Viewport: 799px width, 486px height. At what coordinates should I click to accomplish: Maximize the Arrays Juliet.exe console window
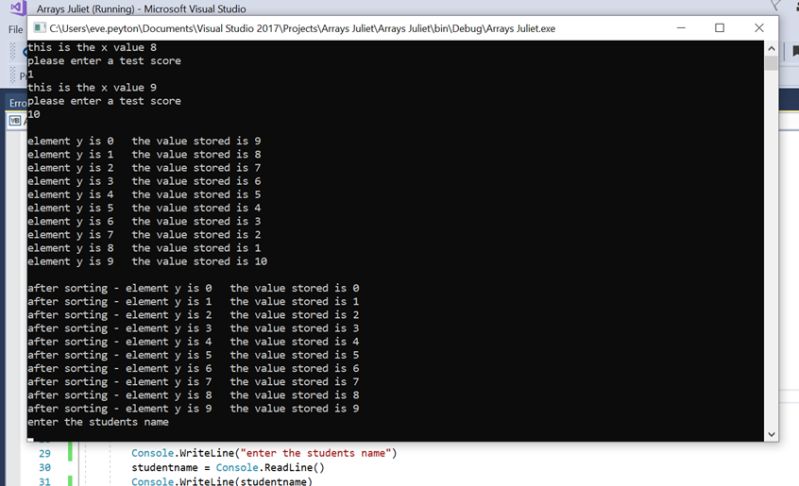coord(720,28)
